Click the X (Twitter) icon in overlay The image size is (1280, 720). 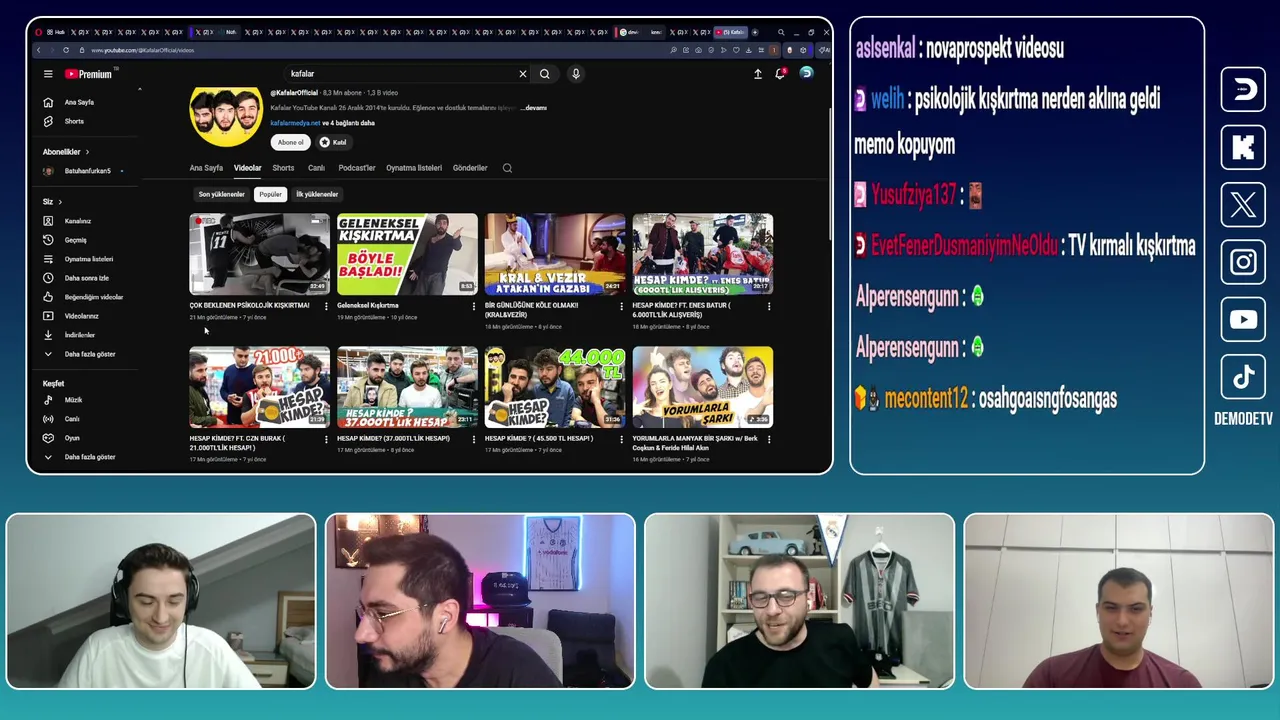click(1243, 205)
